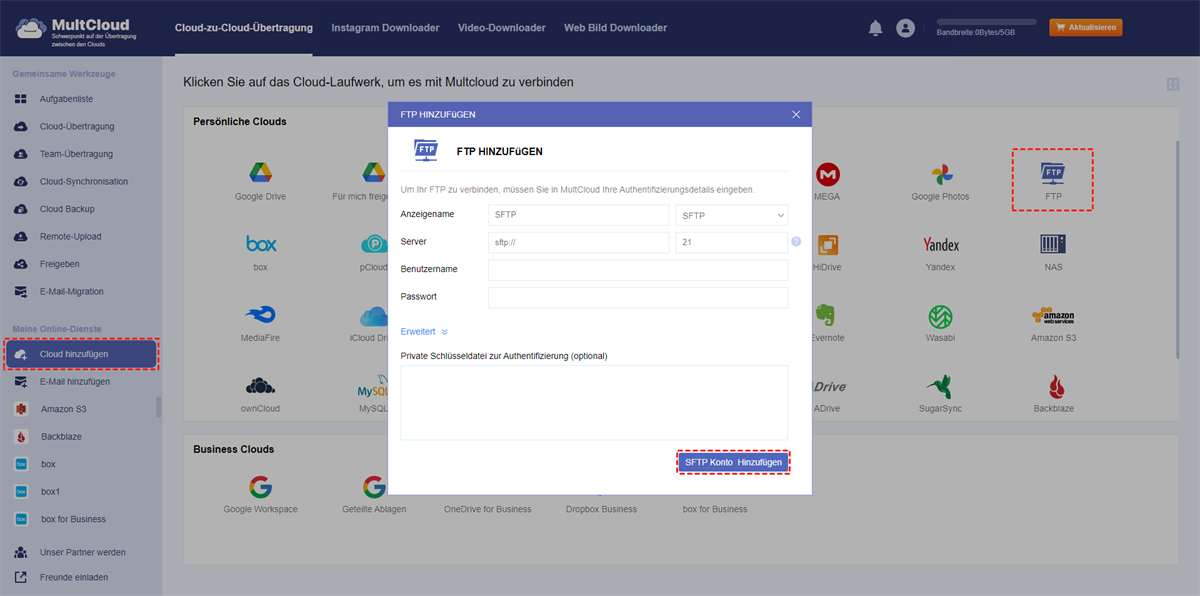Click the notification bell icon

(x=875, y=28)
